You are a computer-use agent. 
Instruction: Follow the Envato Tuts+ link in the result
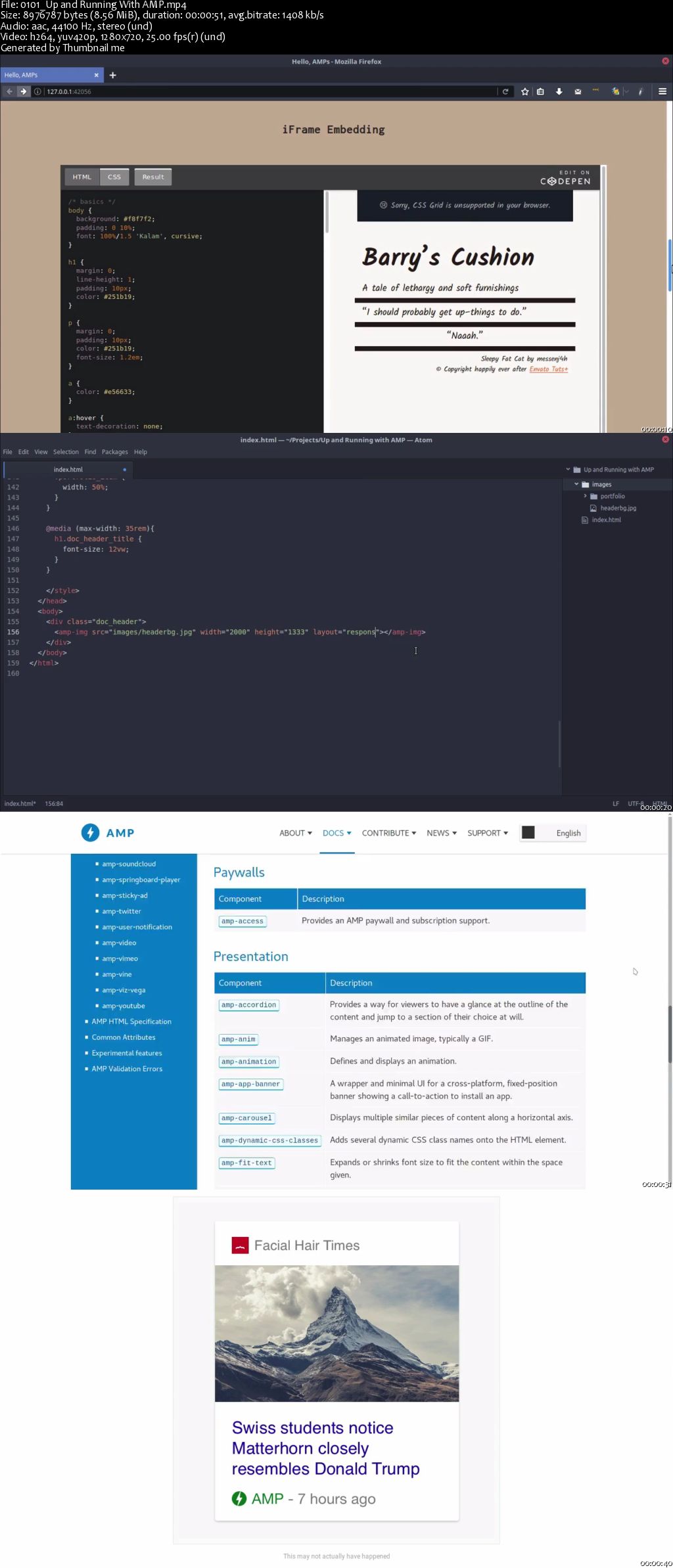coord(549,369)
